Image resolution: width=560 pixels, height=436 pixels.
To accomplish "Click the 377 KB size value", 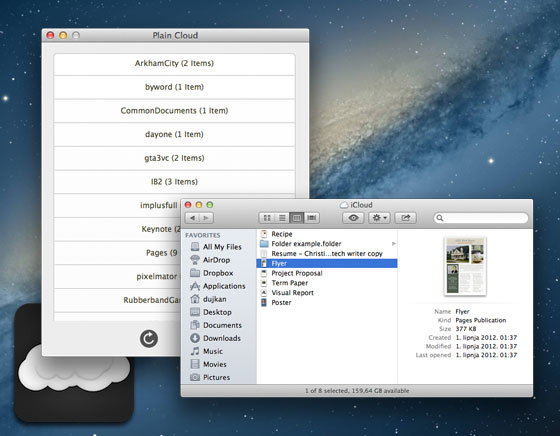I will coord(466,329).
